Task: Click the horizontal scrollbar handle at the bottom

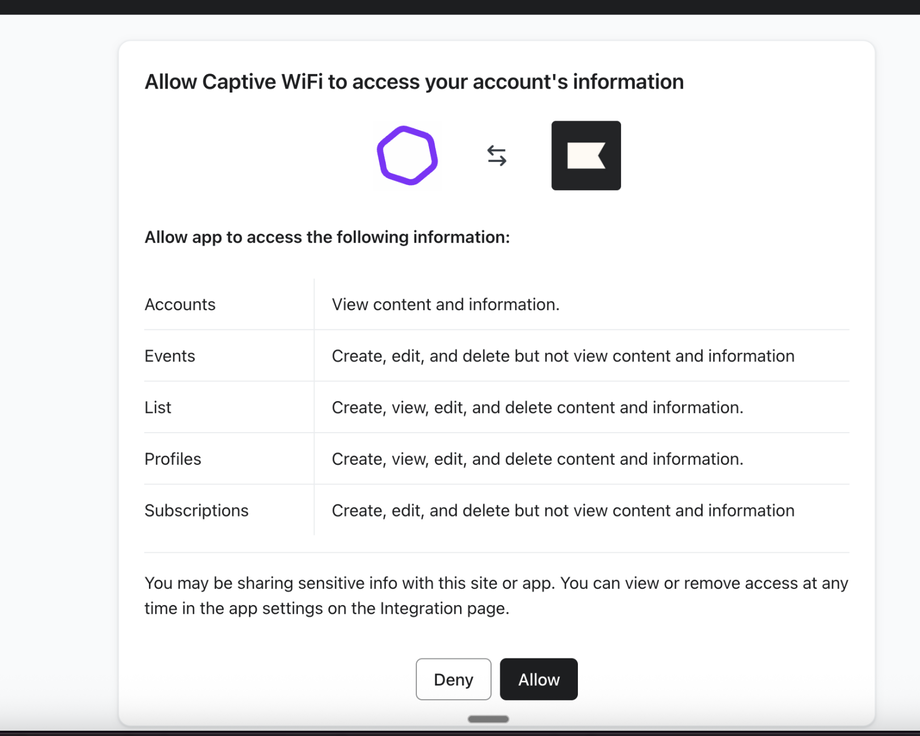Action: pos(488,719)
